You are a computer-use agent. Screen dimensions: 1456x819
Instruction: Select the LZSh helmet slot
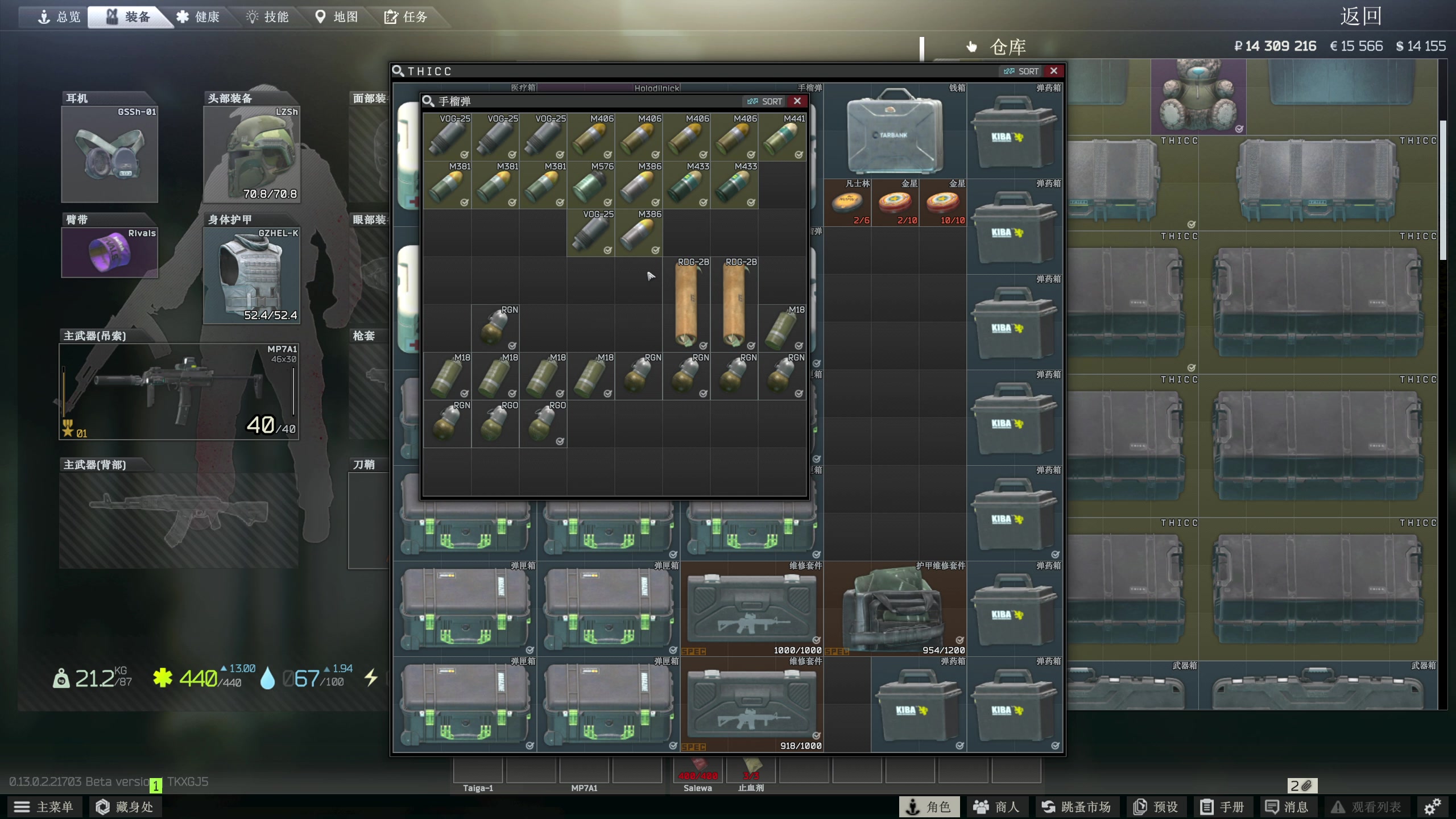tap(252, 154)
